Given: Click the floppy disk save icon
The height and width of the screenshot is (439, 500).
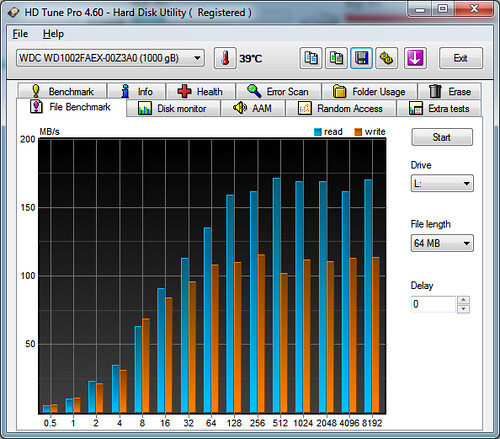Looking at the screenshot, I should point(362,58).
